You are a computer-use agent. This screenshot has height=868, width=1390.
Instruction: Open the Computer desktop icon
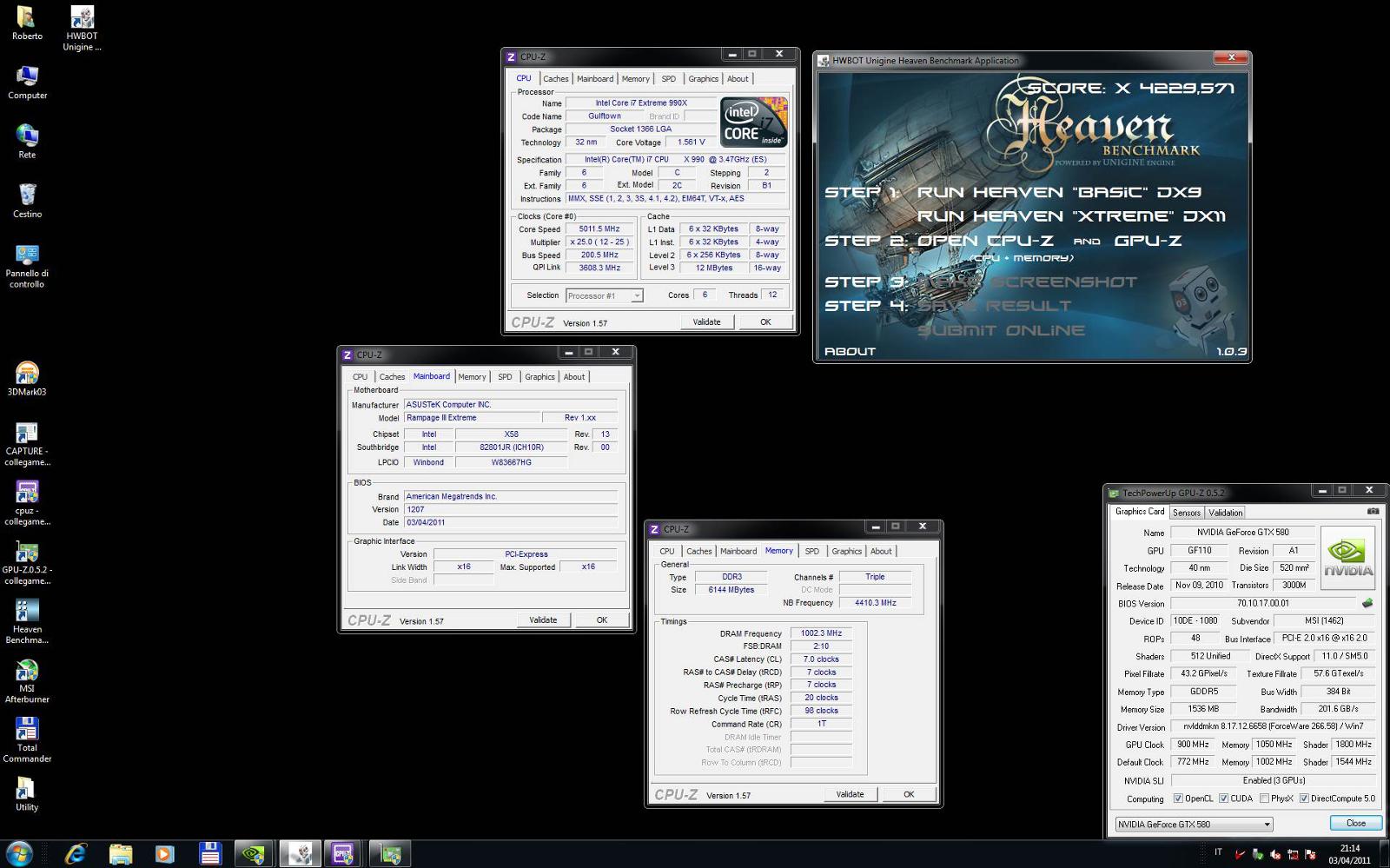click(x=27, y=83)
